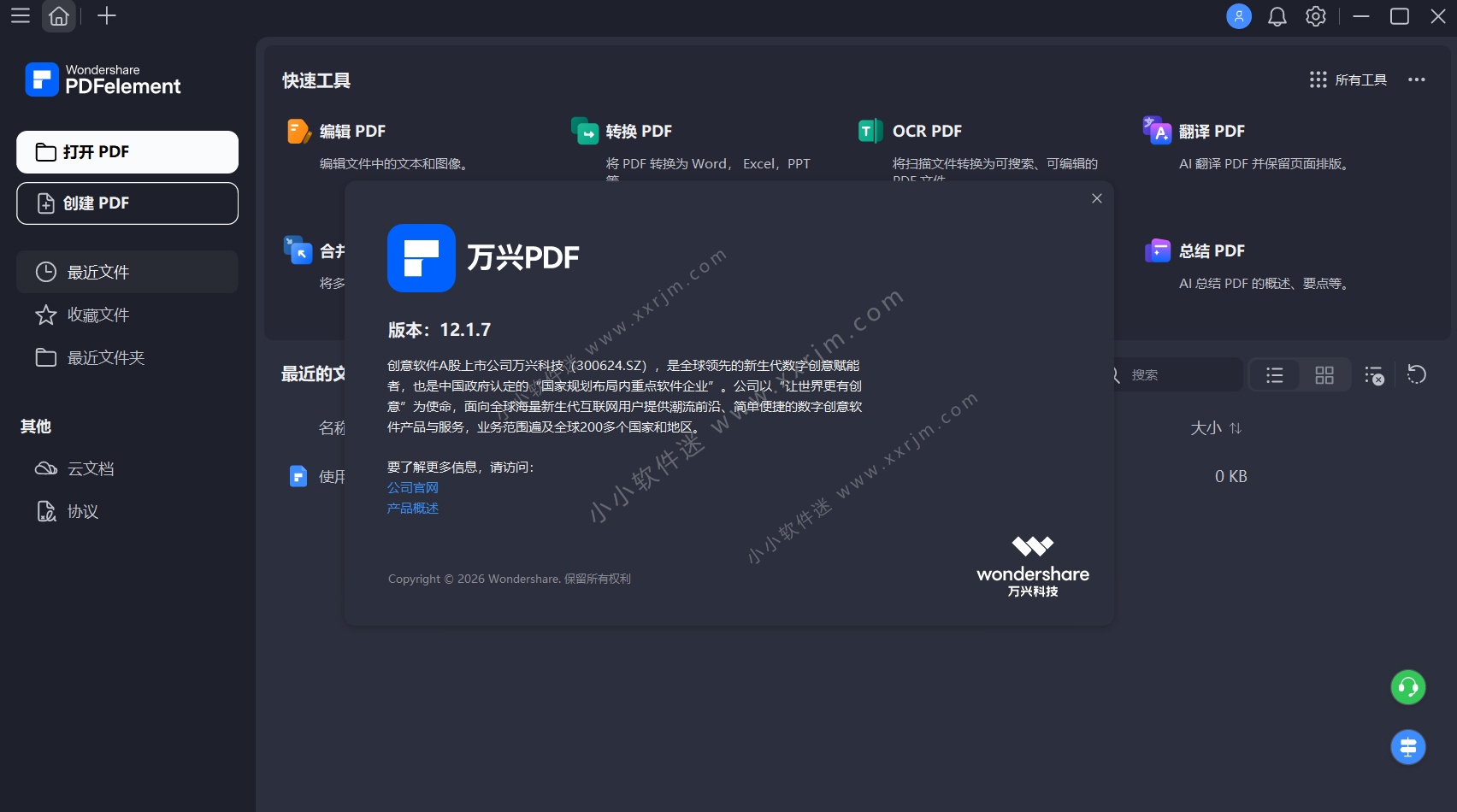Open the 云文档 cloud documents section
The height and width of the screenshot is (812, 1457).
(x=91, y=468)
